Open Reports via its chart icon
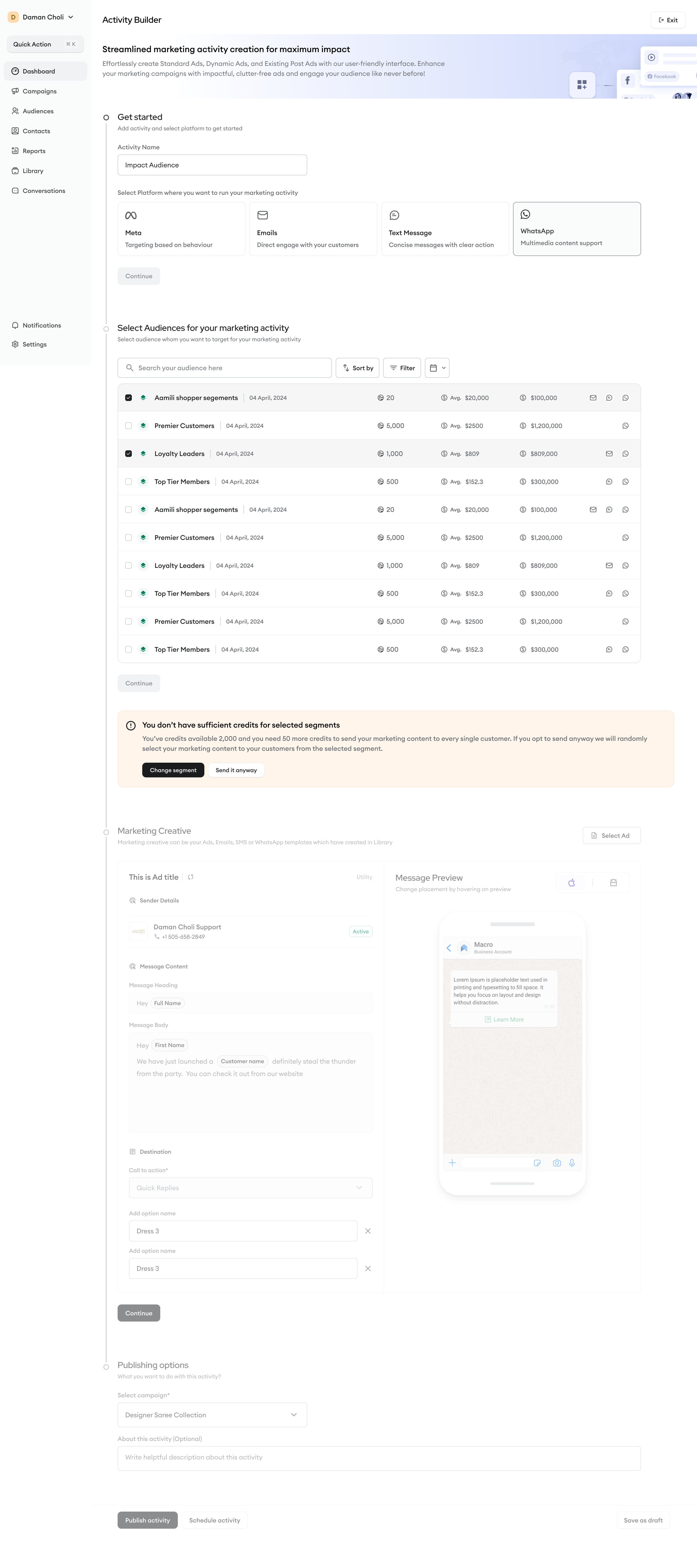Image resolution: width=697 pixels, height=1568 pixels. (15, 151)
